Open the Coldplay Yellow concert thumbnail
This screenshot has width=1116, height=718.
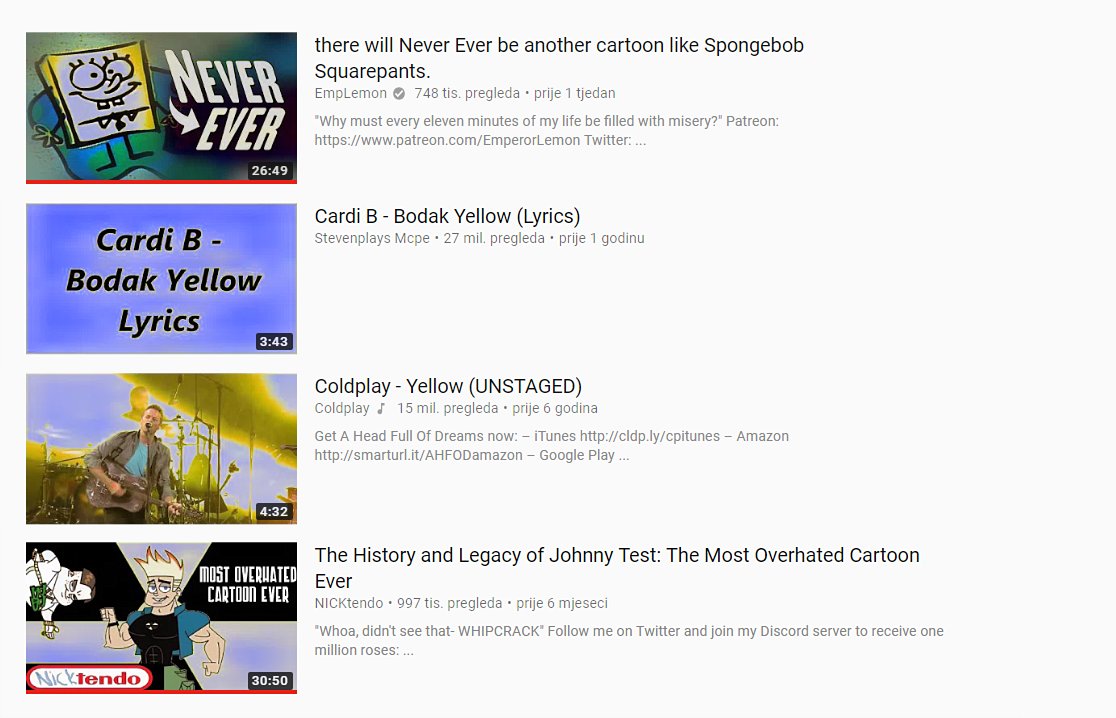(162, 448)
